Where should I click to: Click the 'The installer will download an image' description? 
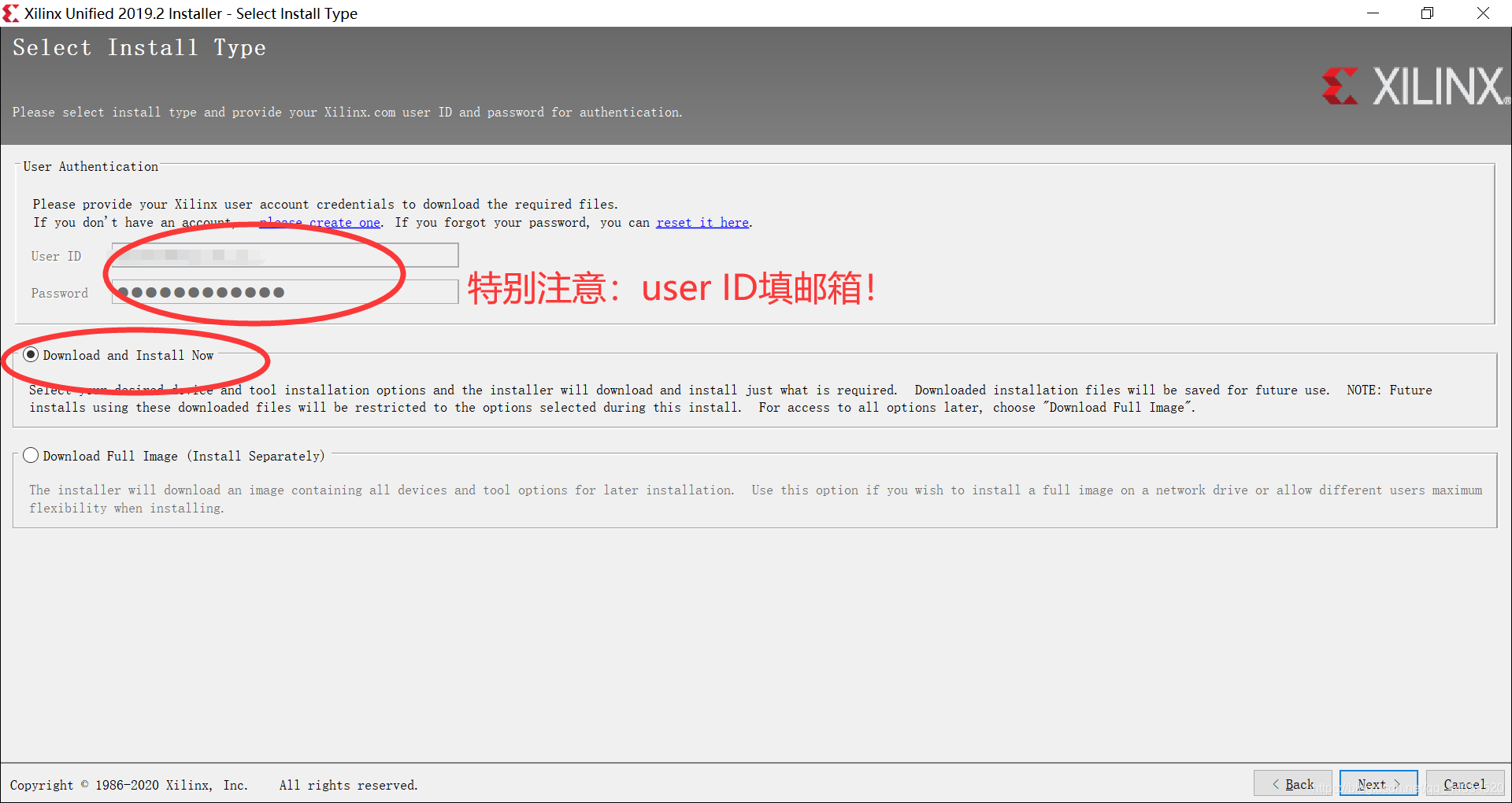click(x=756, y=499)
